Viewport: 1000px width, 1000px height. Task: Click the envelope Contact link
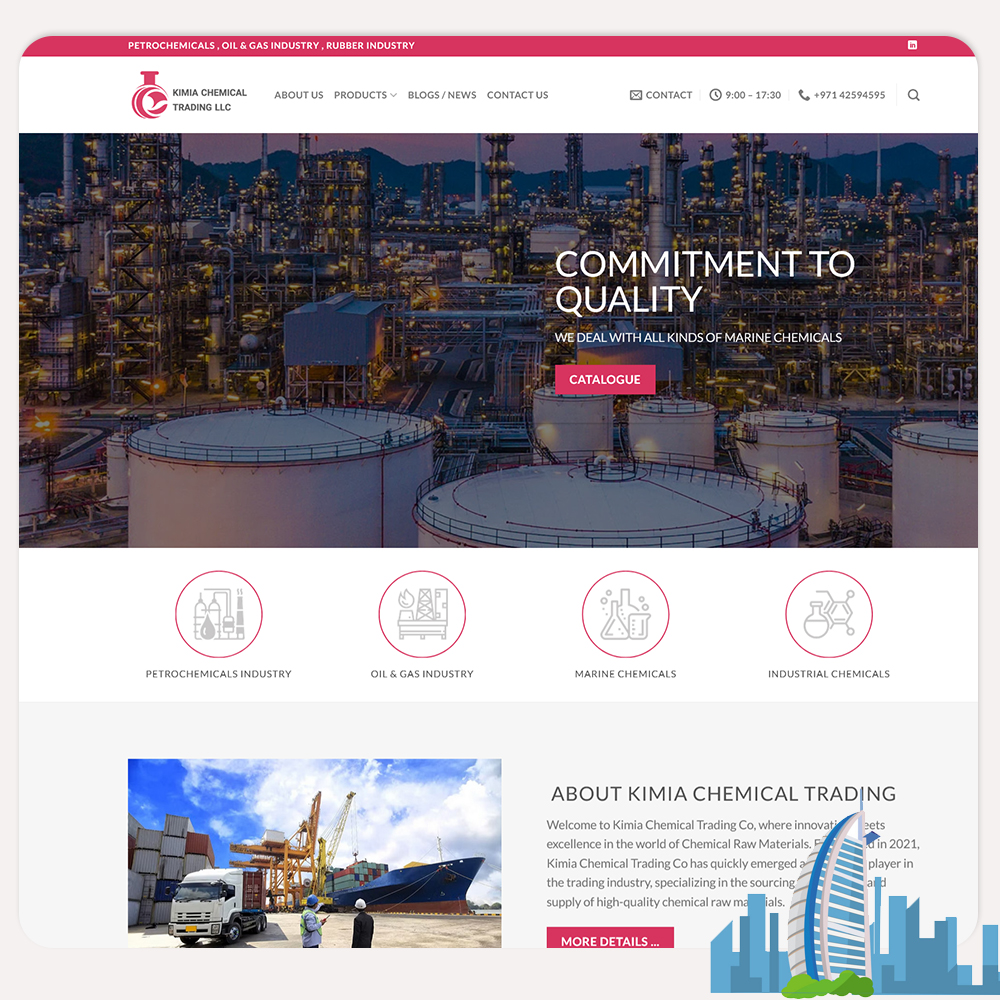(661, 95)
